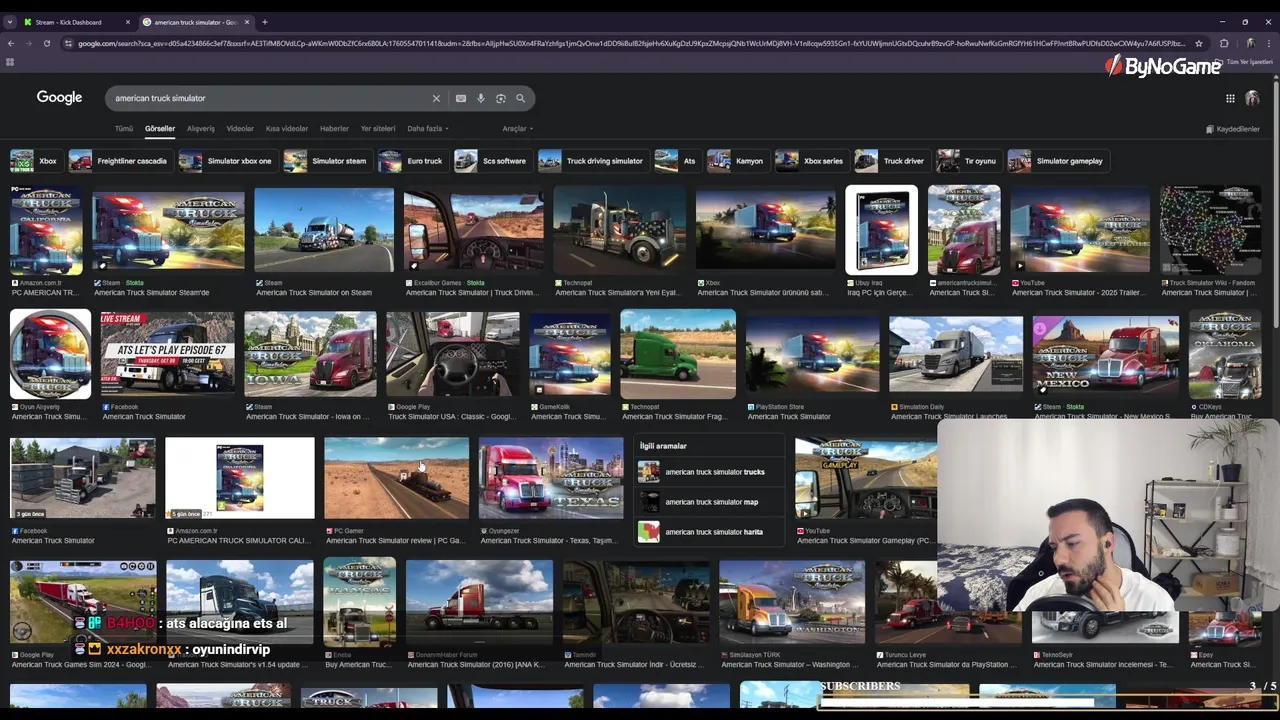Open the Google apps grid icon

[x=1230, y=98]
